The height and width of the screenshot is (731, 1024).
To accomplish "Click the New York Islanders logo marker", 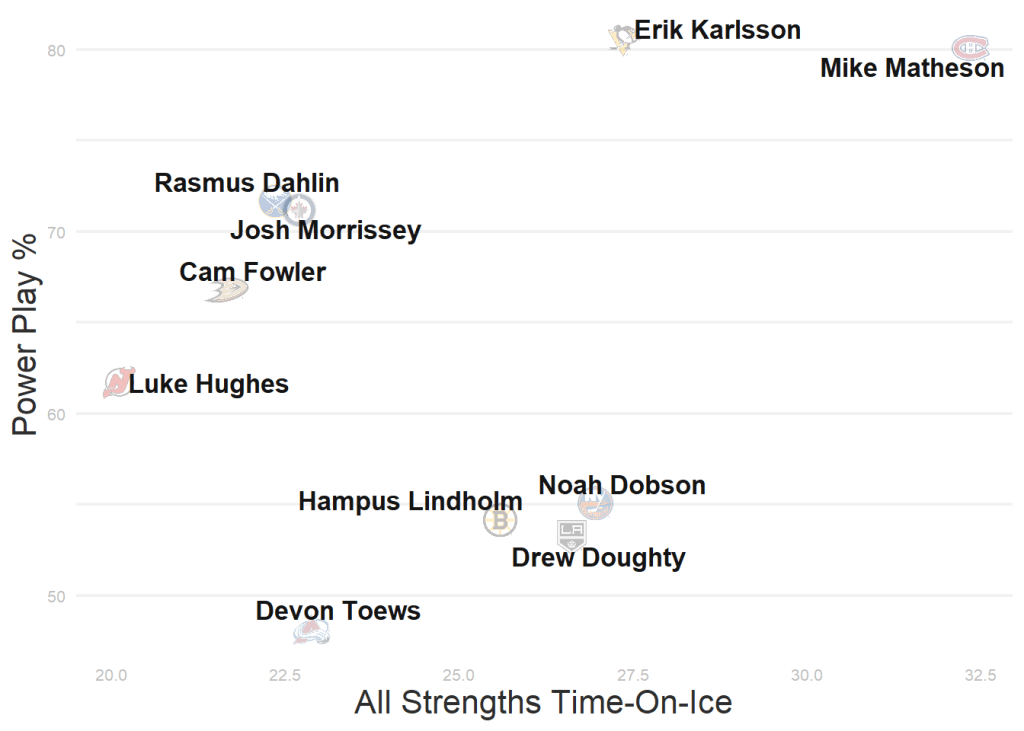I will click(596, 504).
